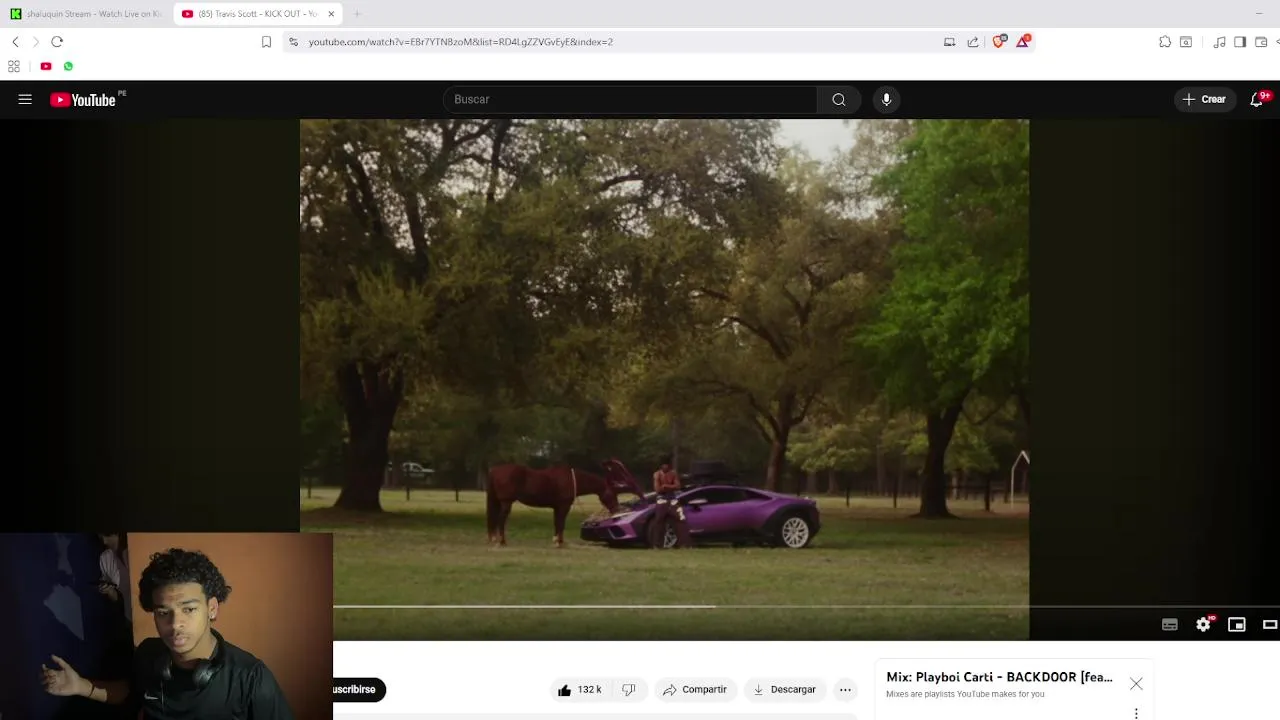
Task: Open the WhatsApp bookmark in bookmarks bar
Action: point(68,66)
